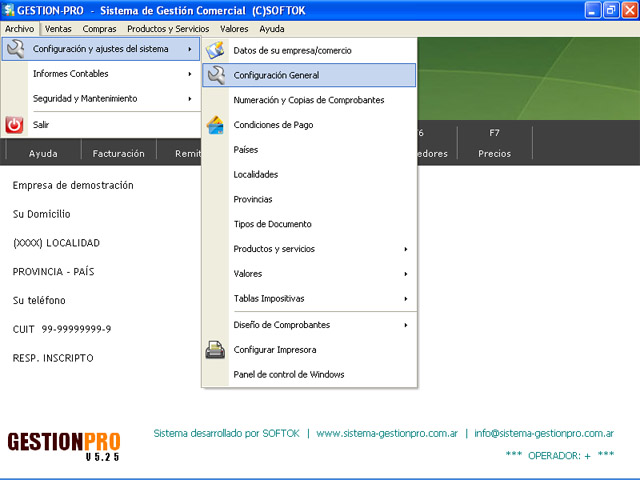Expand the Valores submenu arrow in the dropdown
Image resolution: width=640 pixels, height=480 pixels.
coord(406,274)
